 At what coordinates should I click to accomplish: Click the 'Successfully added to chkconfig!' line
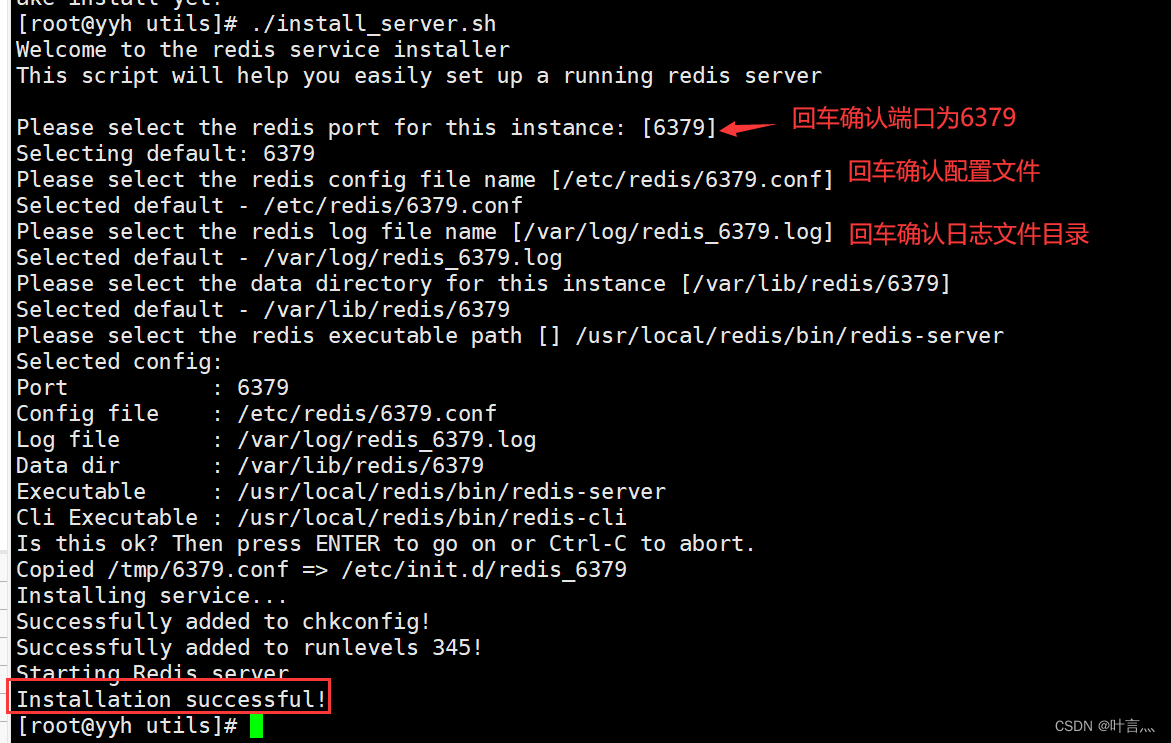[223, 621]
